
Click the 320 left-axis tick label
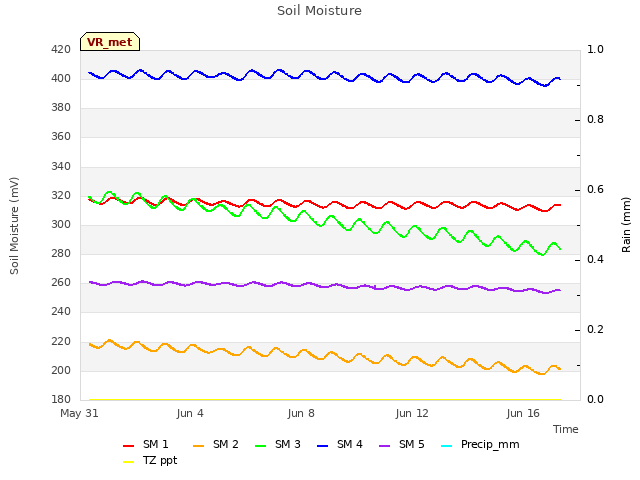point(61,196)
